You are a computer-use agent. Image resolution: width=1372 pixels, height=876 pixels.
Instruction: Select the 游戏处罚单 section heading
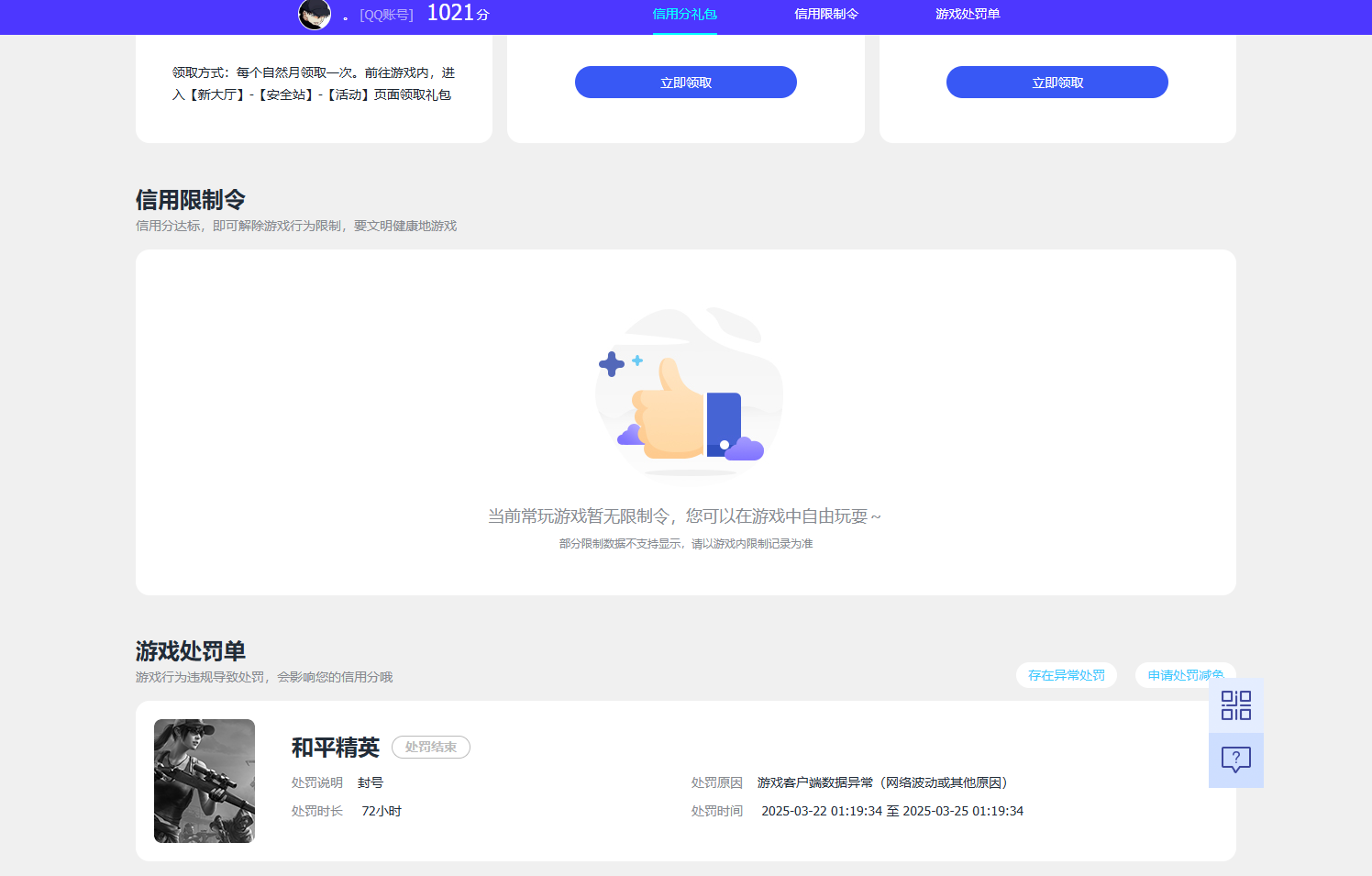[x=191, y=651]
